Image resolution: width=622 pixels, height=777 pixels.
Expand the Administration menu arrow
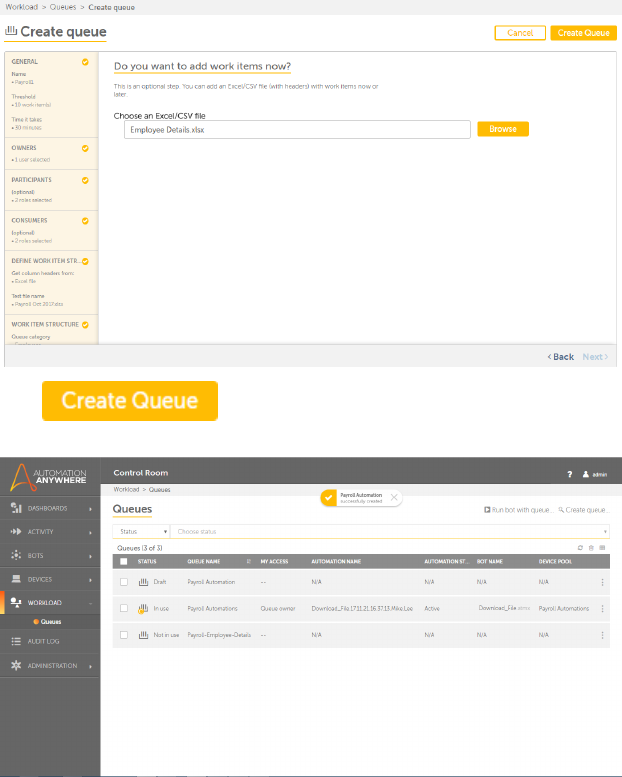click(x=90, y=666)
